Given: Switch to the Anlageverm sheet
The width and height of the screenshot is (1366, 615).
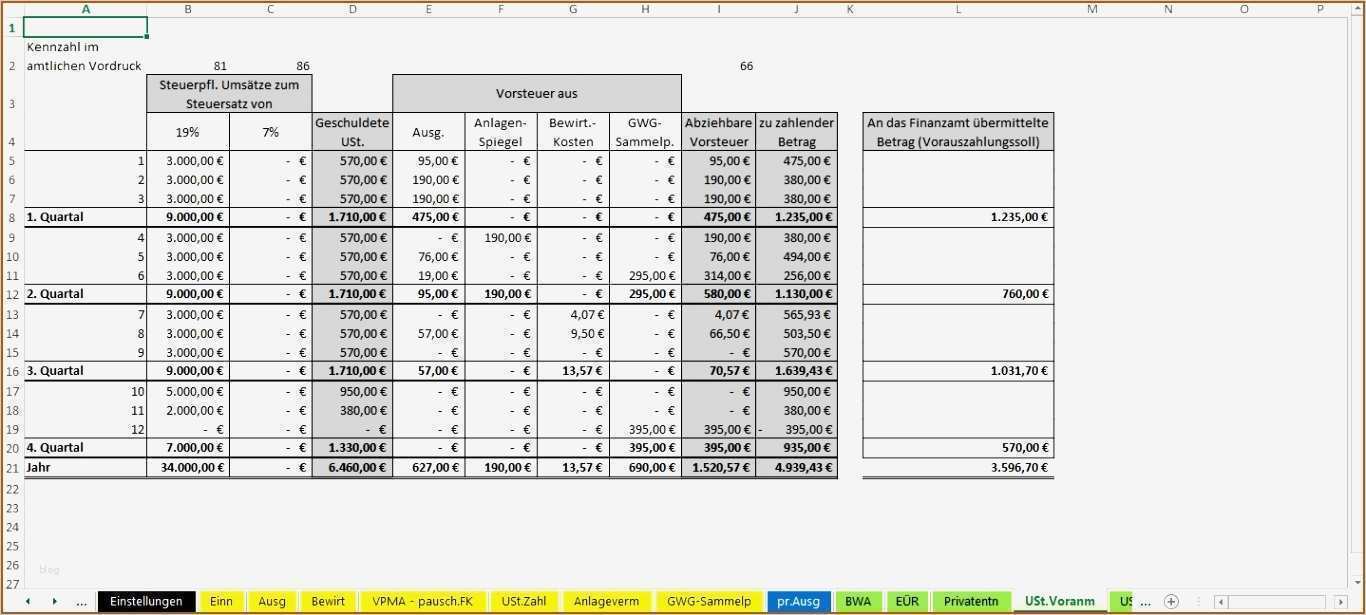Looking at the screenshot, I should pos(605,601).
